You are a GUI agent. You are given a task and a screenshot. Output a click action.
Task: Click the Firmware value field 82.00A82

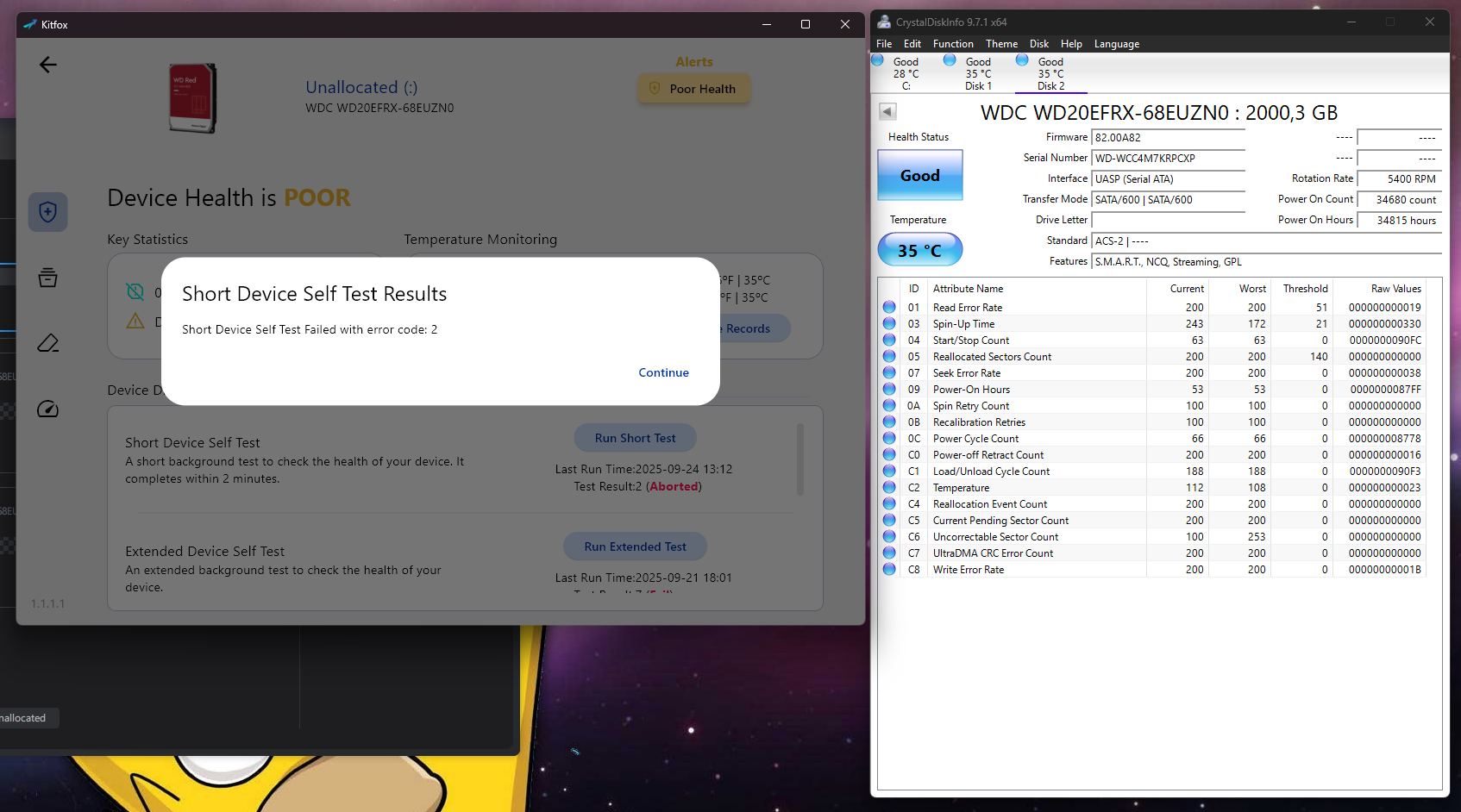[1169, 138]
